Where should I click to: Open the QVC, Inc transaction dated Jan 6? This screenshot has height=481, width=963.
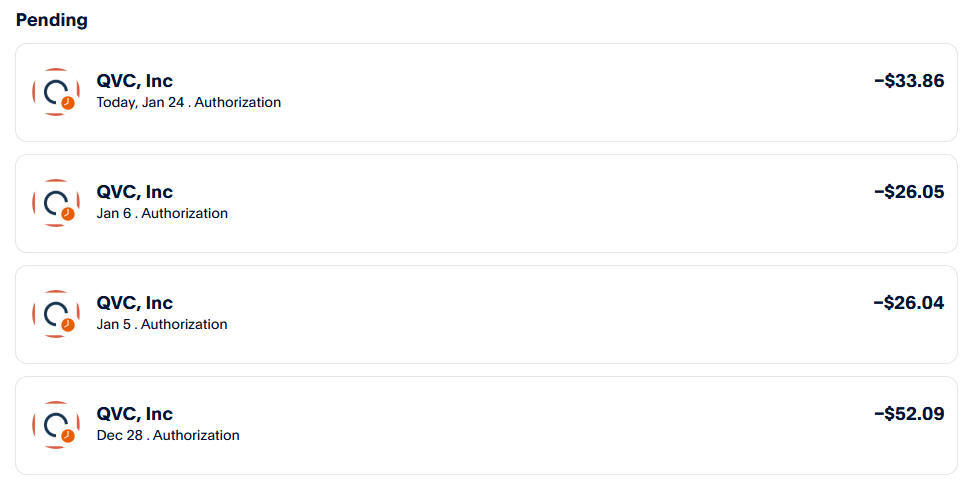[x=135, y=192]
